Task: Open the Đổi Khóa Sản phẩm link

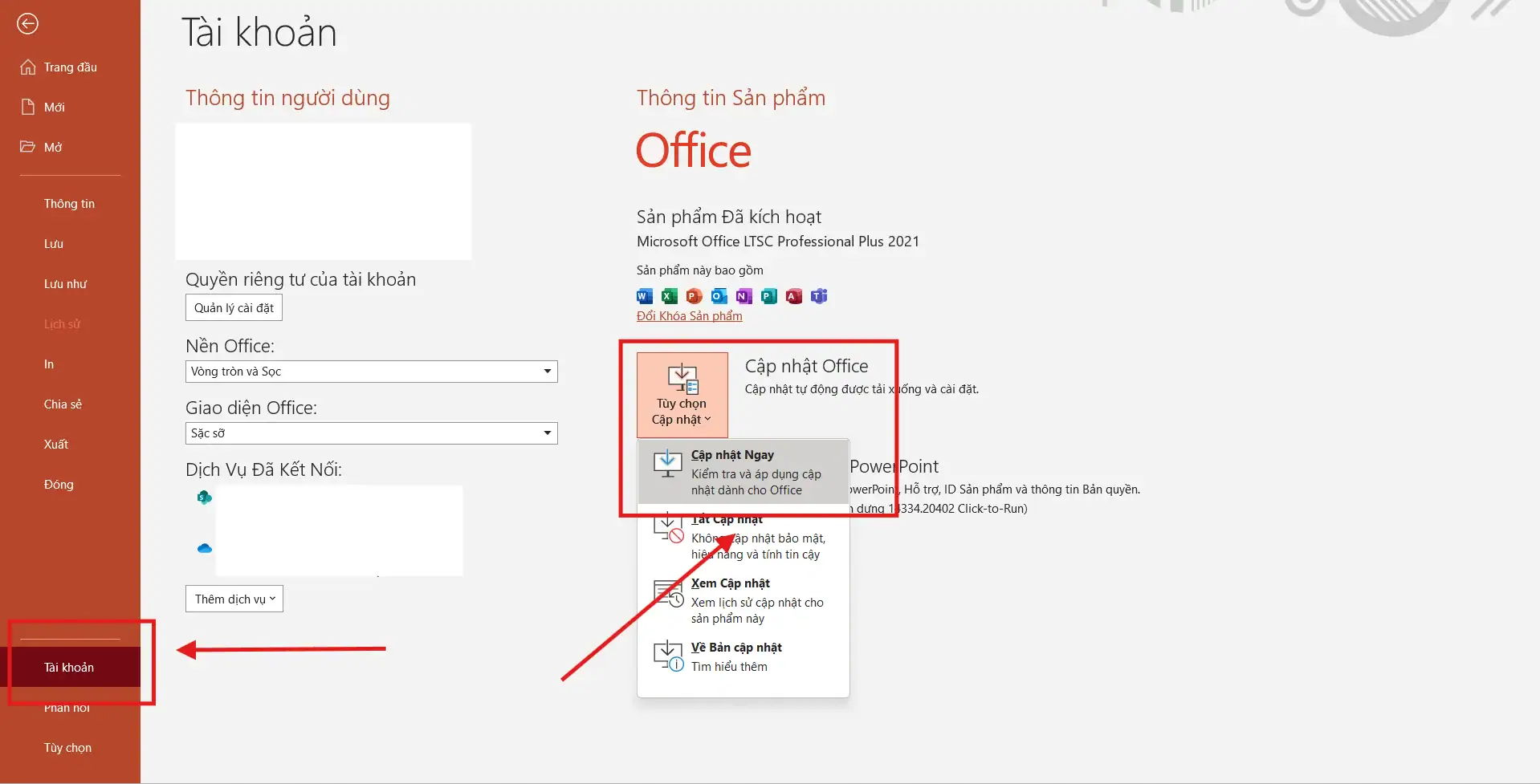Action: click(x=688, y=315)
